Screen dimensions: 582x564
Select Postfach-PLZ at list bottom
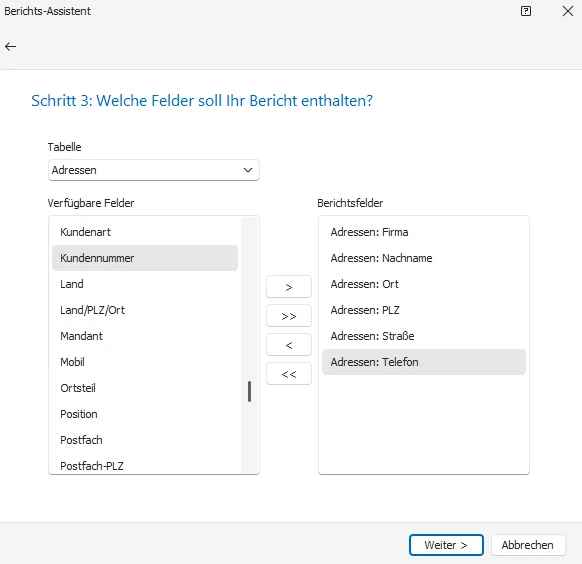(x=145, y=466)
